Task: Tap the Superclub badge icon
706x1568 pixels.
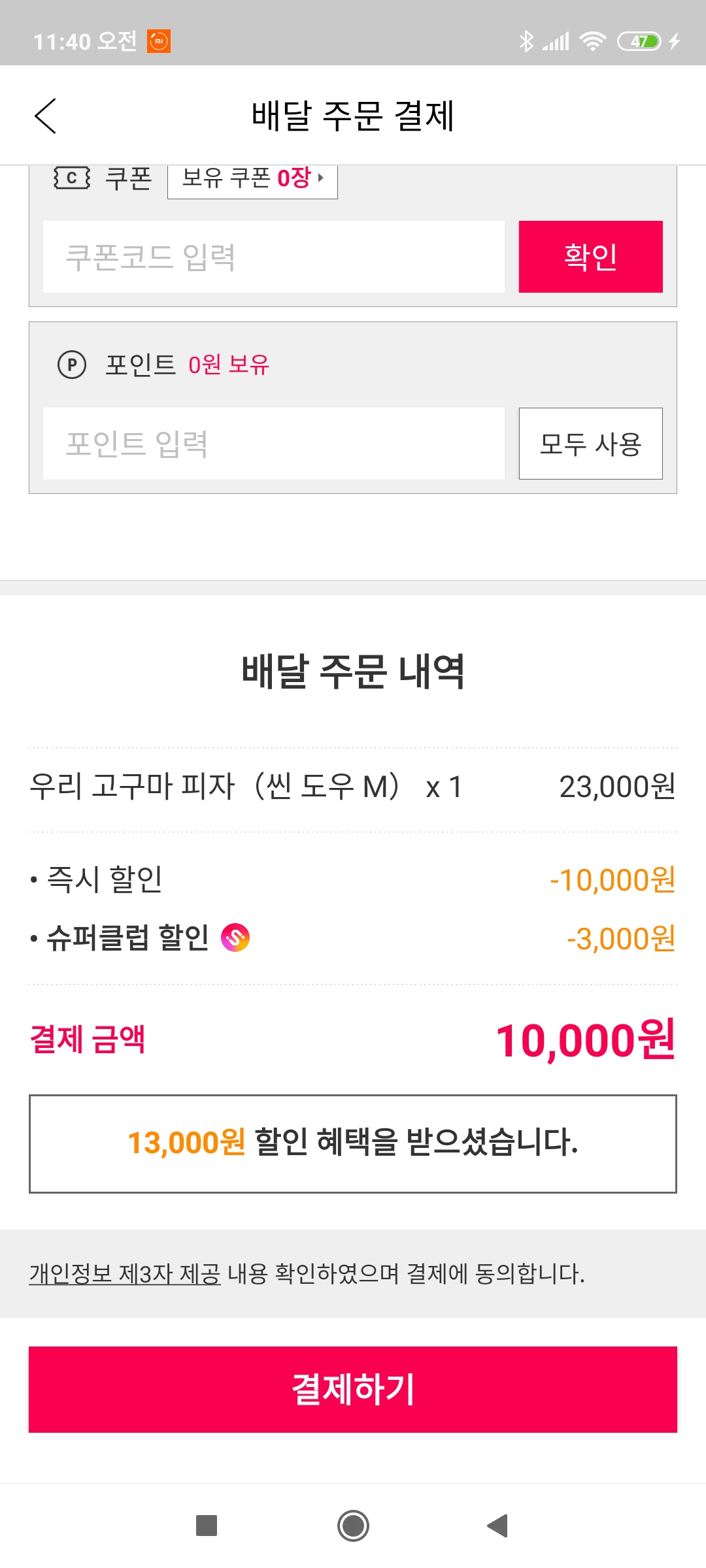Action: [235, 938]
